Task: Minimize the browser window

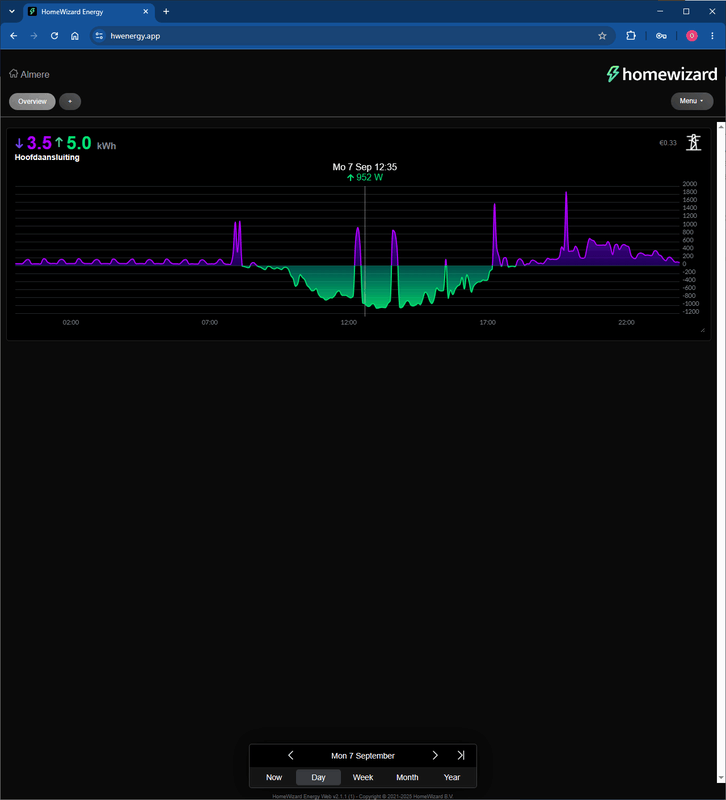Action: pyautogui.click(x=660, y=11)
